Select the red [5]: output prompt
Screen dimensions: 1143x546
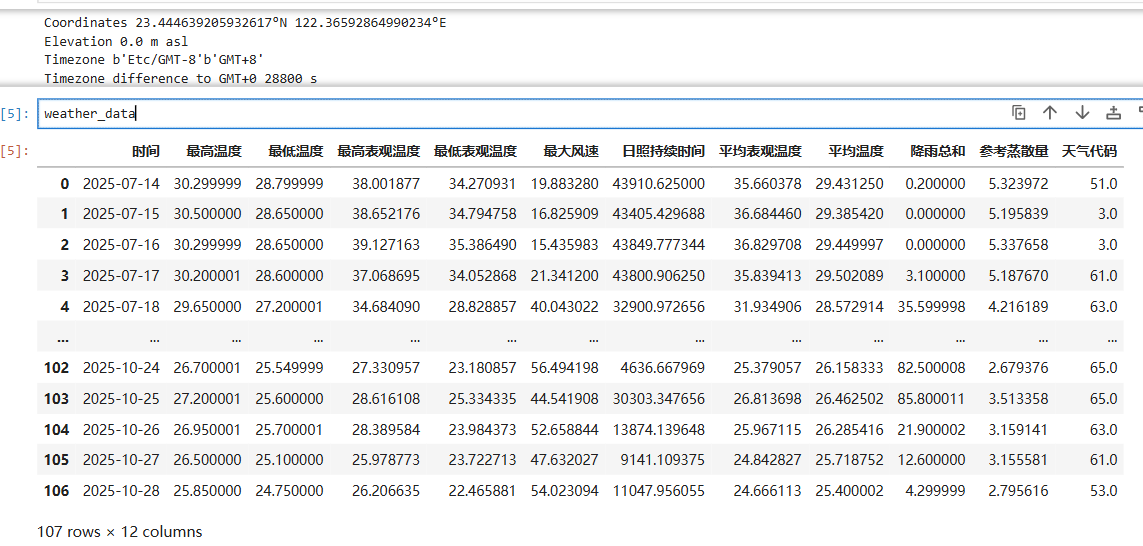coord(15,151)
